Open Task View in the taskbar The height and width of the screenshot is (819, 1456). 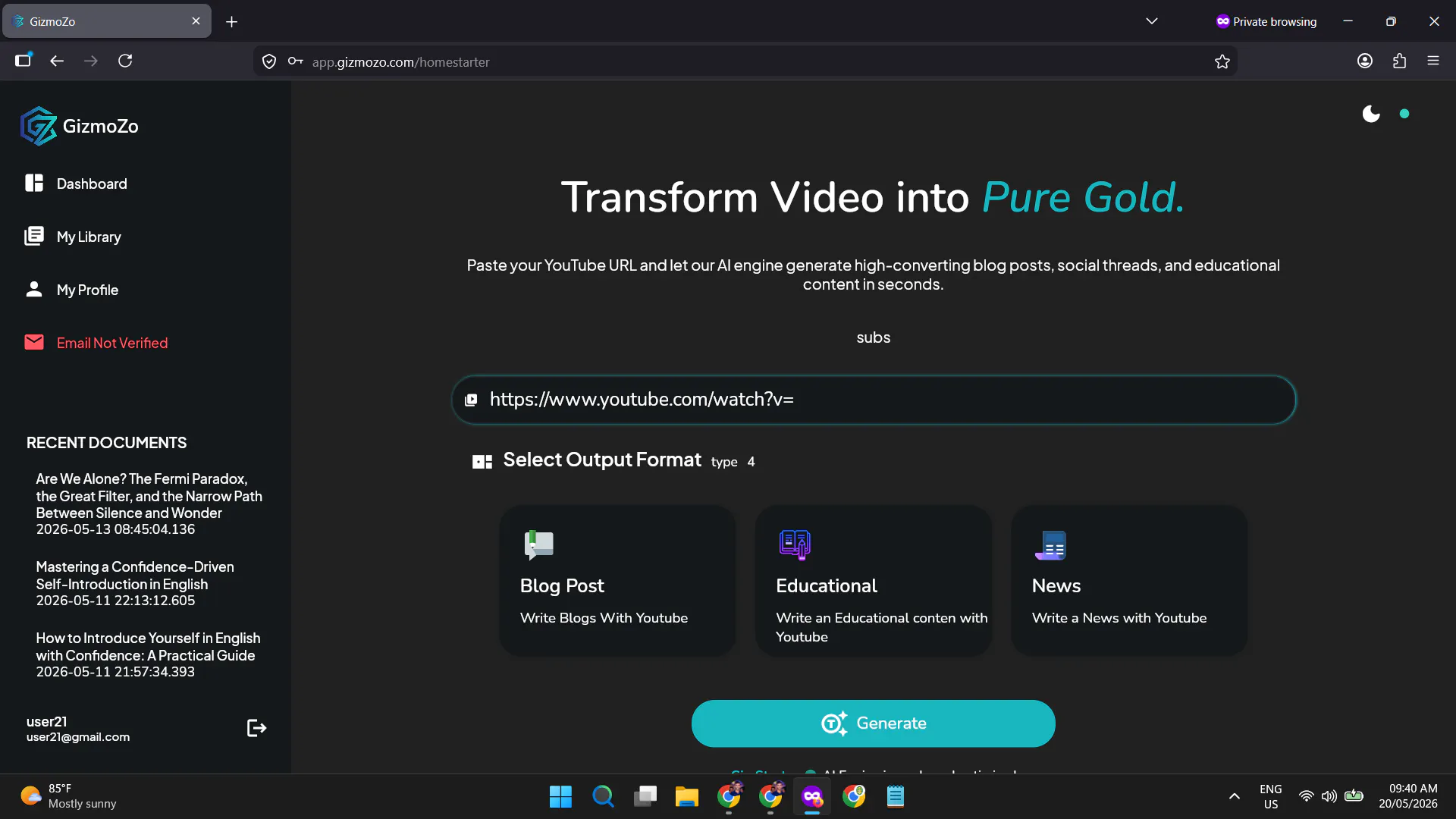(645, 796)
